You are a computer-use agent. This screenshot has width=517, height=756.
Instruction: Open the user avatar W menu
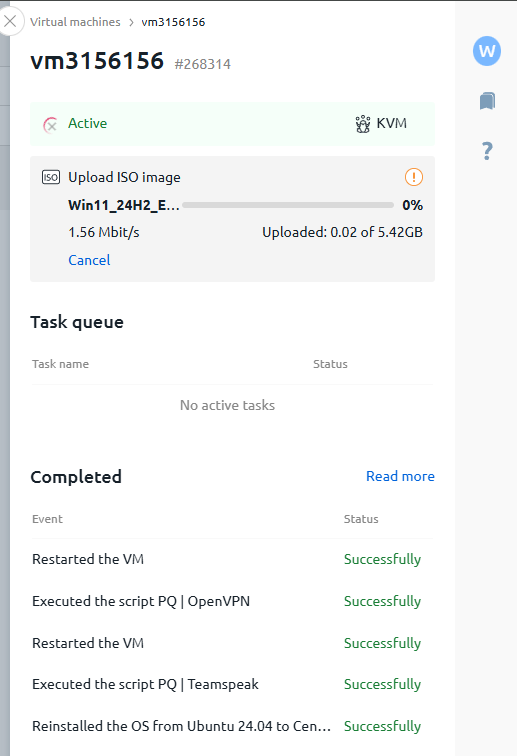487,51
